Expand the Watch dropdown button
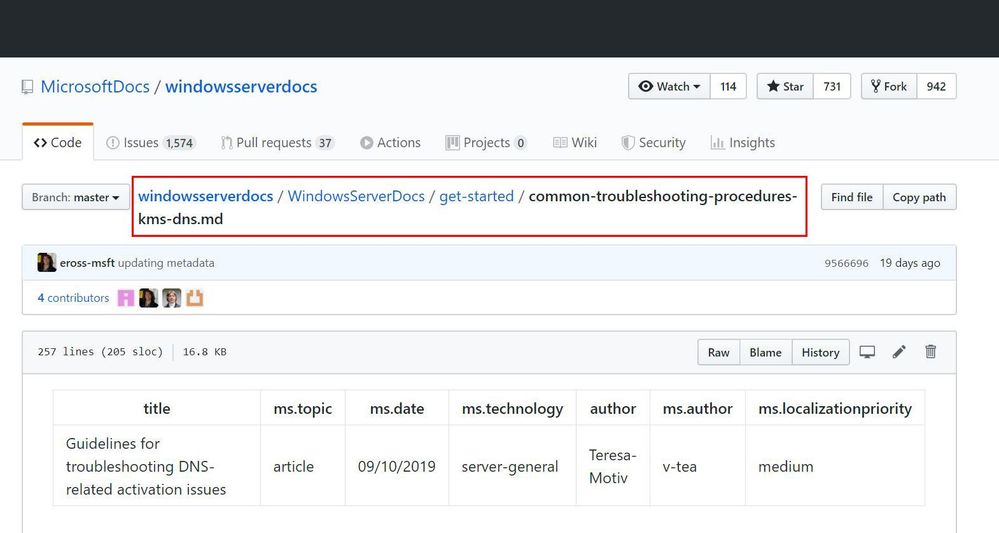Image resolution: width=999 pixels, height=533 pixels. (670, 87)
